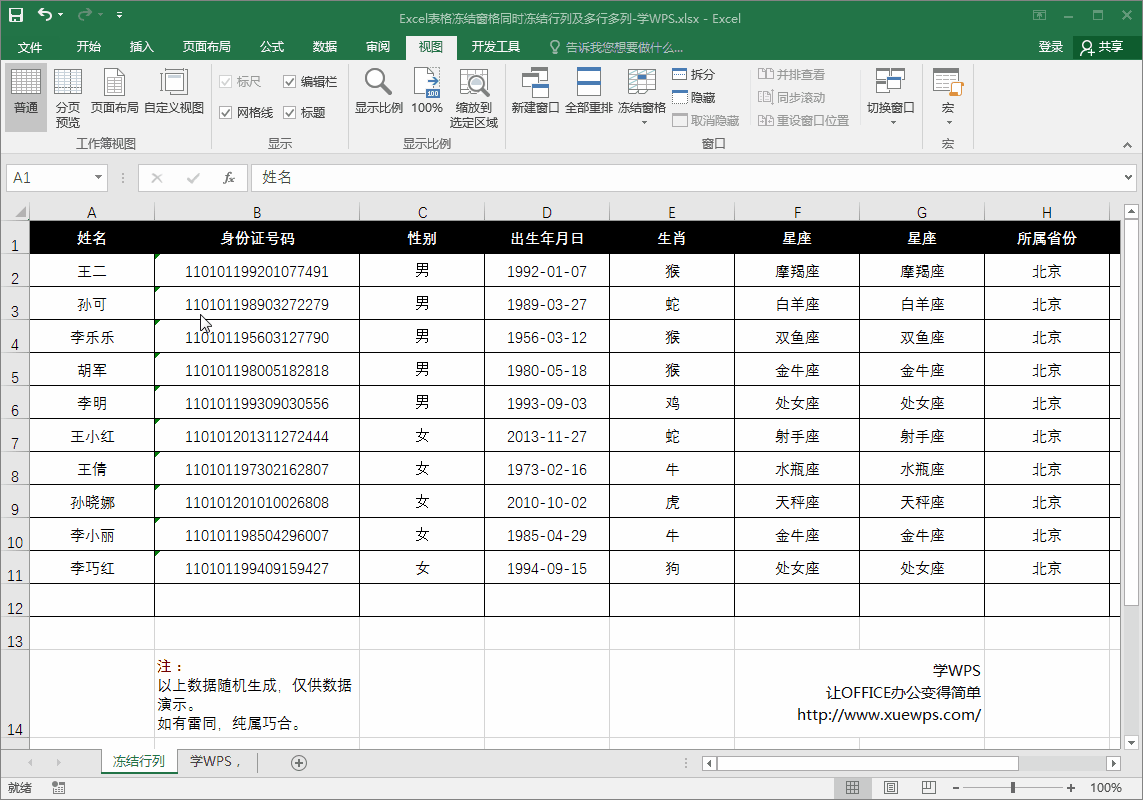The width and height of the screenshot is (1143, 800).
Task: Switch to the 开始 Home tab
Action: tap(88, 47)
